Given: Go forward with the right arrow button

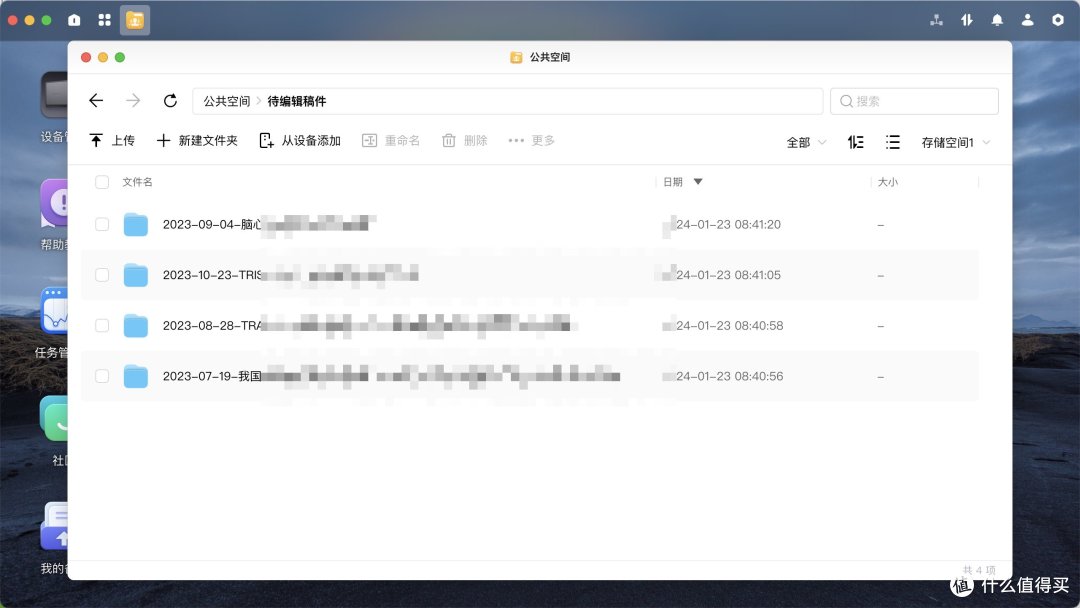Looking at the screenshot, I should point(133,101).
